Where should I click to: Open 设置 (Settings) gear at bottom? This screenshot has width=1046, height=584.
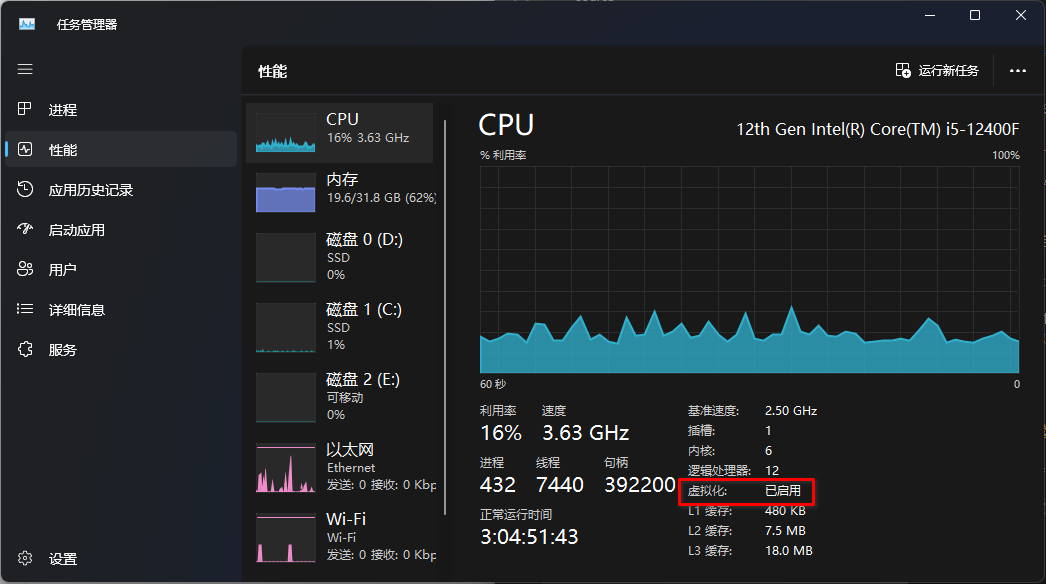pyautogui.click(x=26, y=559)
